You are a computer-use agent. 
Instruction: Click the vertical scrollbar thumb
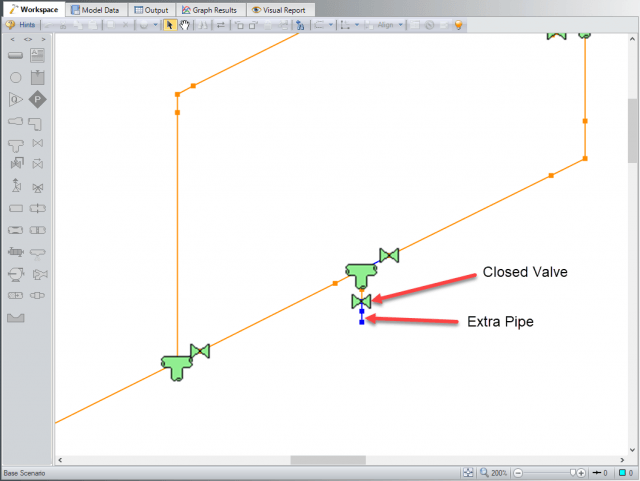[632, 130]
